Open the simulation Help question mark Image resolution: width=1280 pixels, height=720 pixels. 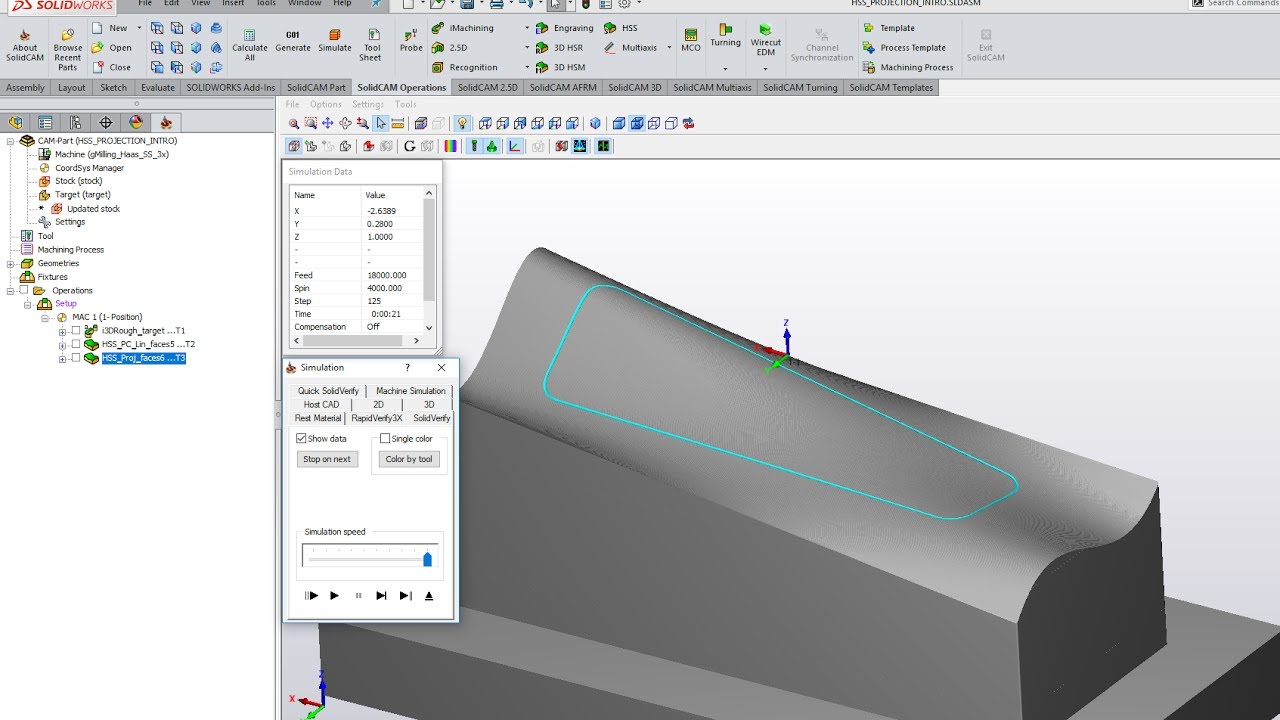(407, 368)
